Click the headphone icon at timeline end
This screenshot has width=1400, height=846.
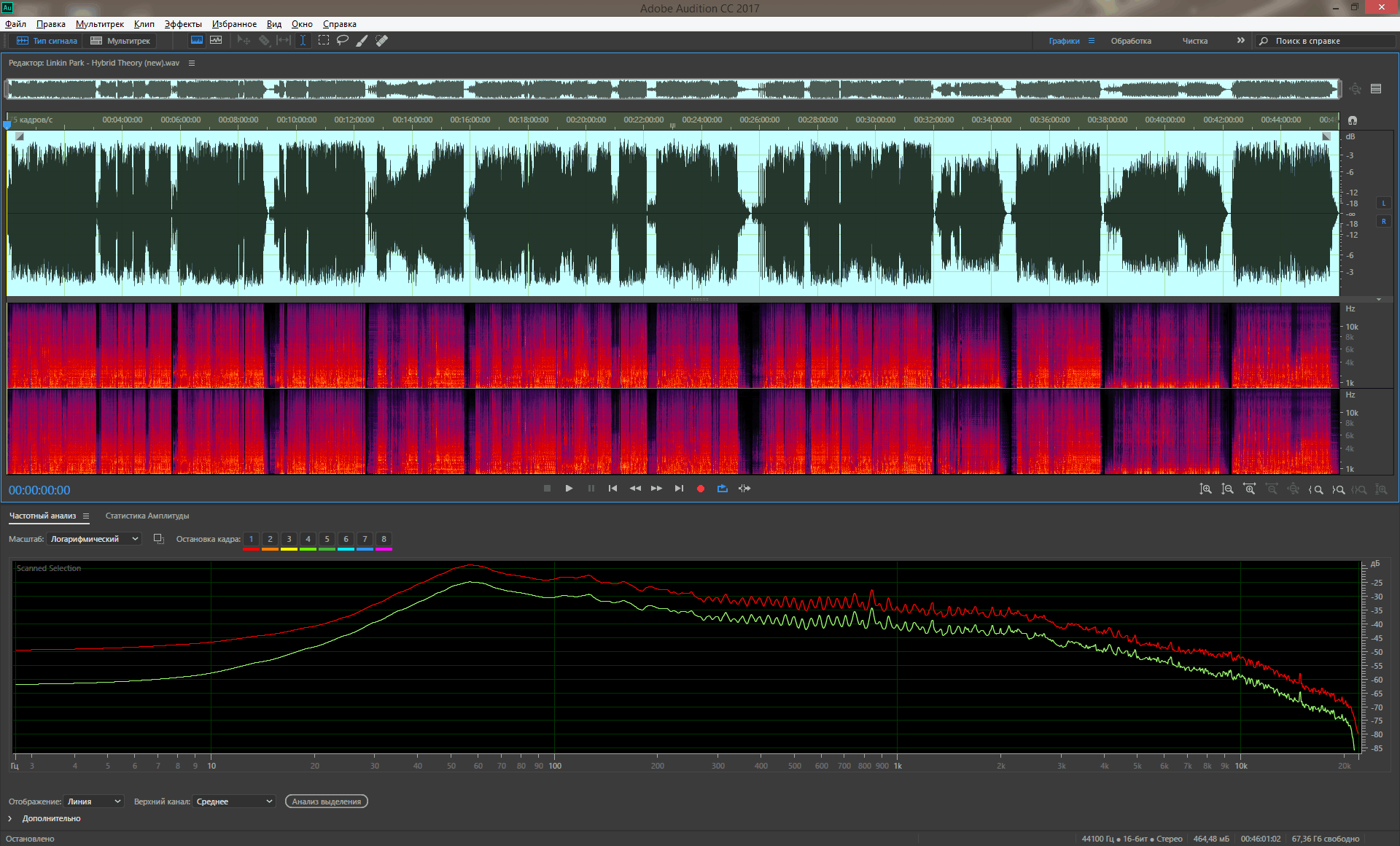pos(1353,120)
